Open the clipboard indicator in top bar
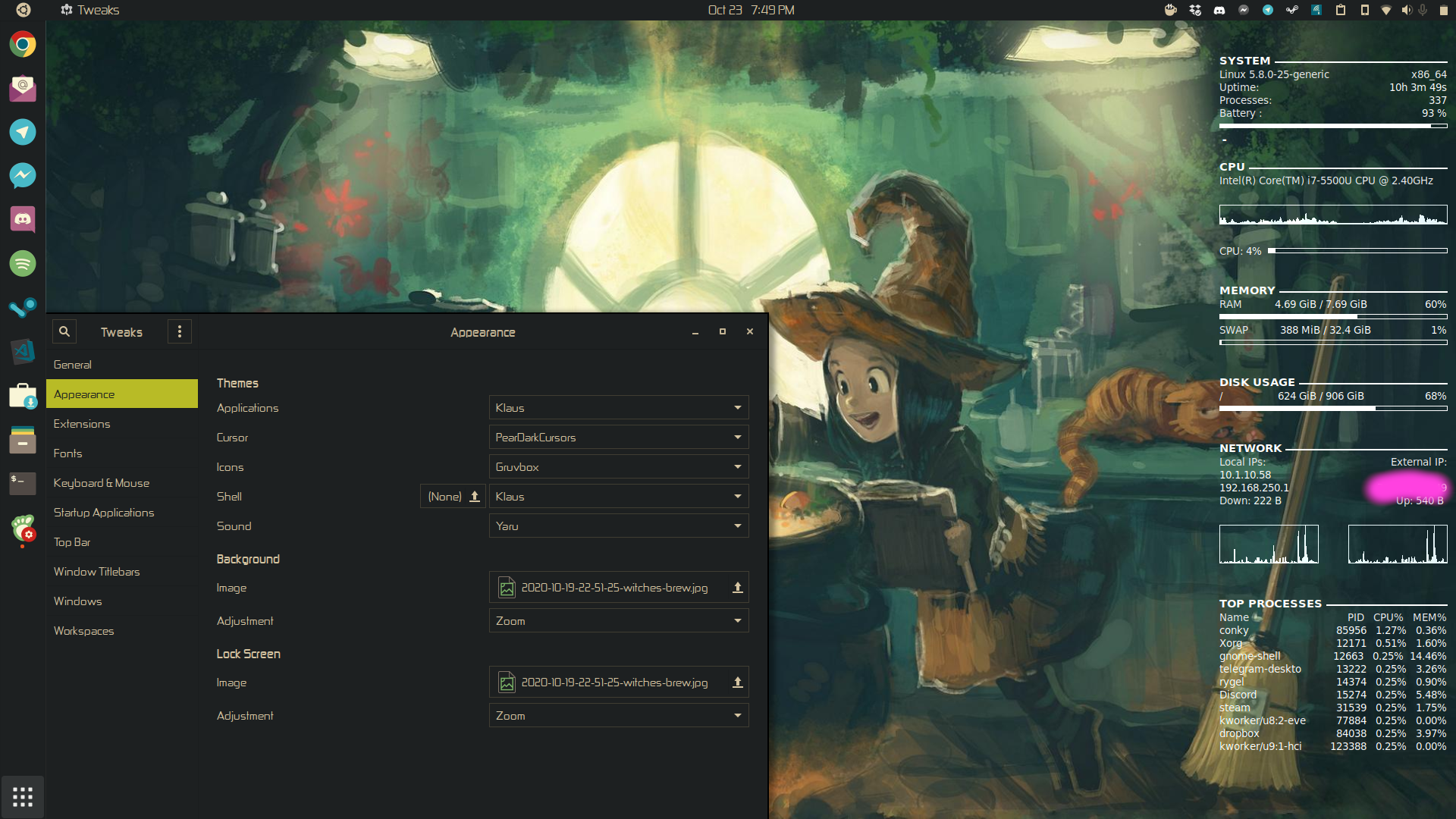 pyautogui.click(x=1341, y=10)
